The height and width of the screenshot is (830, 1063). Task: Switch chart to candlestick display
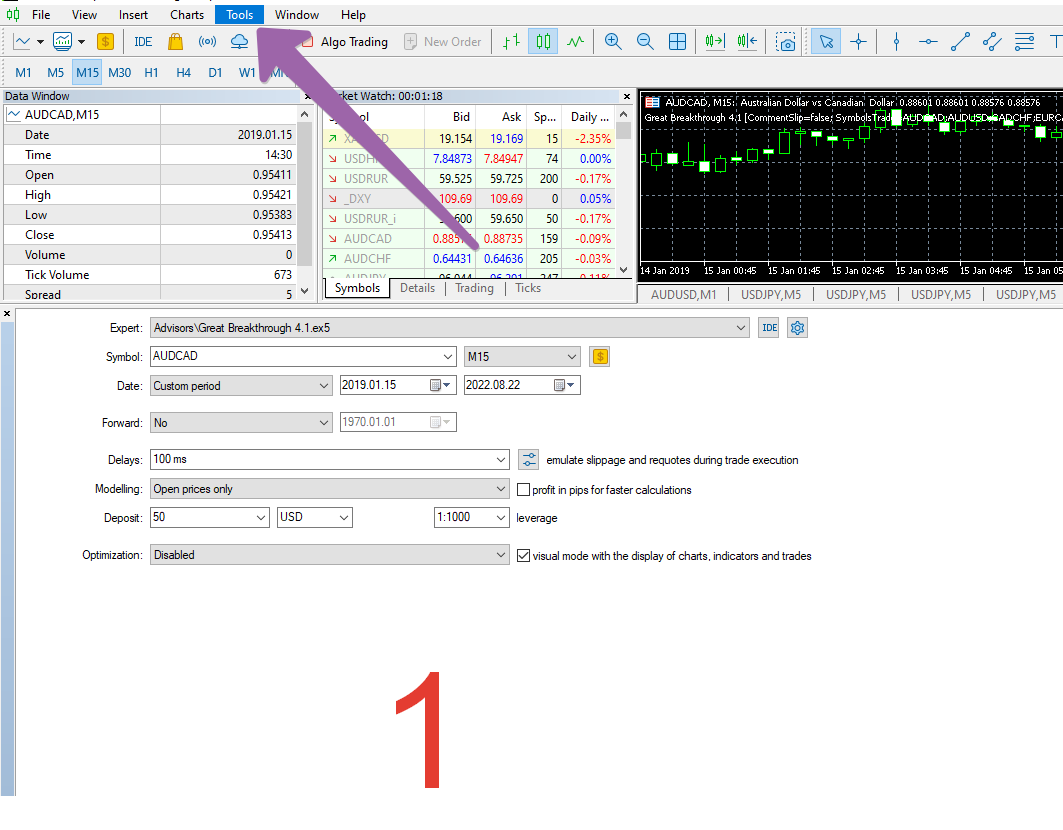pos(543,42)
